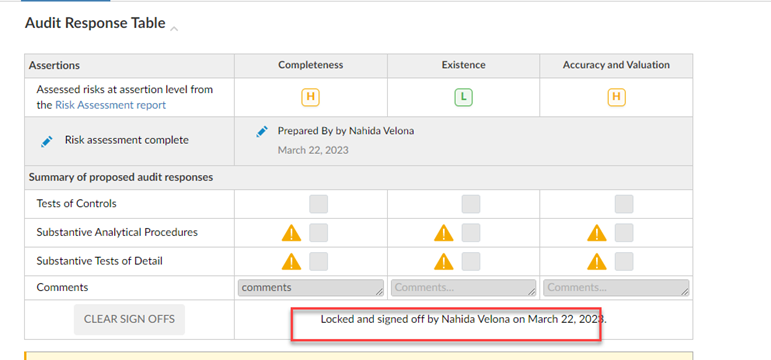Click the Completeness comments field
Image resolution: width=771 pixels, height=360 pixels.
[311, 288]
